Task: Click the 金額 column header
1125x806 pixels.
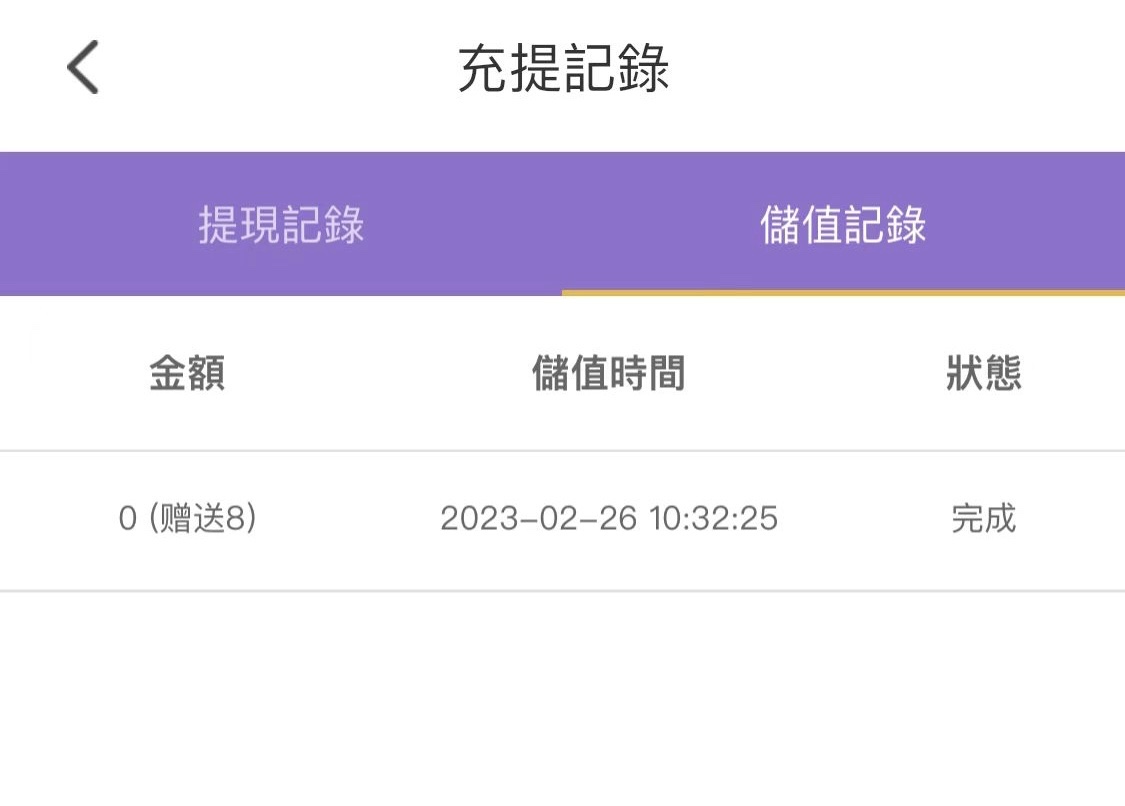Action: coord(187,374)
